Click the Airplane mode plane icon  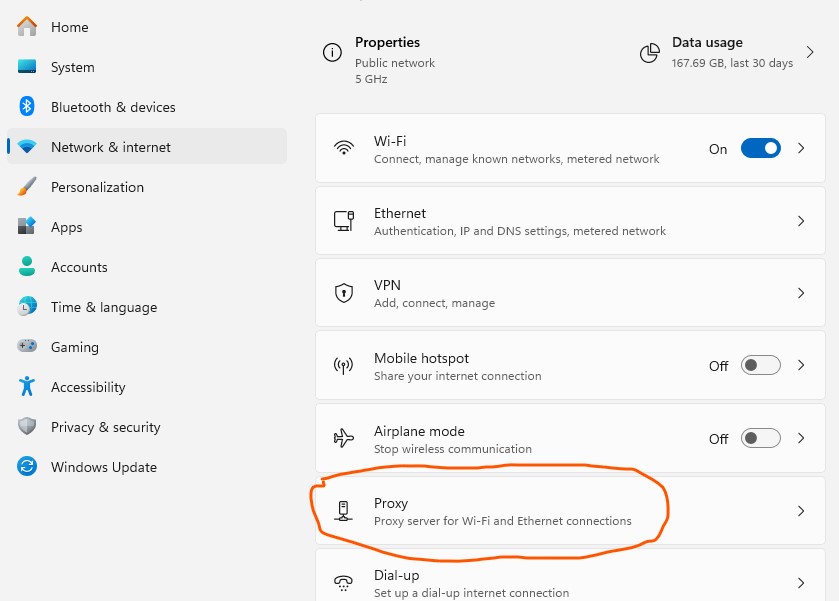tap(344, 438)
